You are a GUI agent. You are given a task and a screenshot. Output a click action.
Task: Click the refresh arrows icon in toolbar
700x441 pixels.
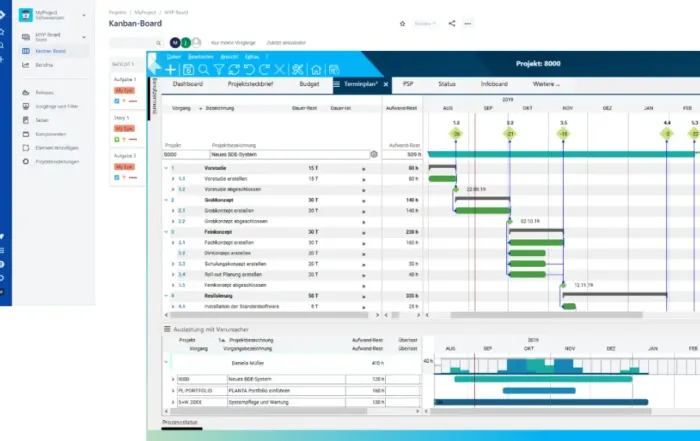(x=234, y=70)
